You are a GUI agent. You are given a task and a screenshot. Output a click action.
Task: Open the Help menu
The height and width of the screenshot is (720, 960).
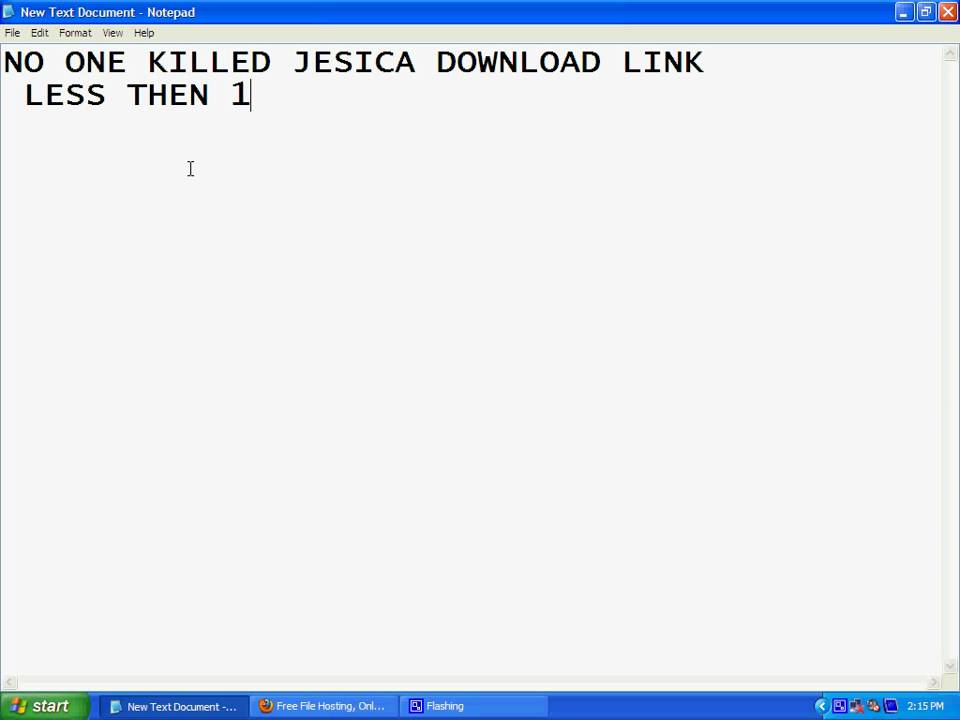(143, 32)
